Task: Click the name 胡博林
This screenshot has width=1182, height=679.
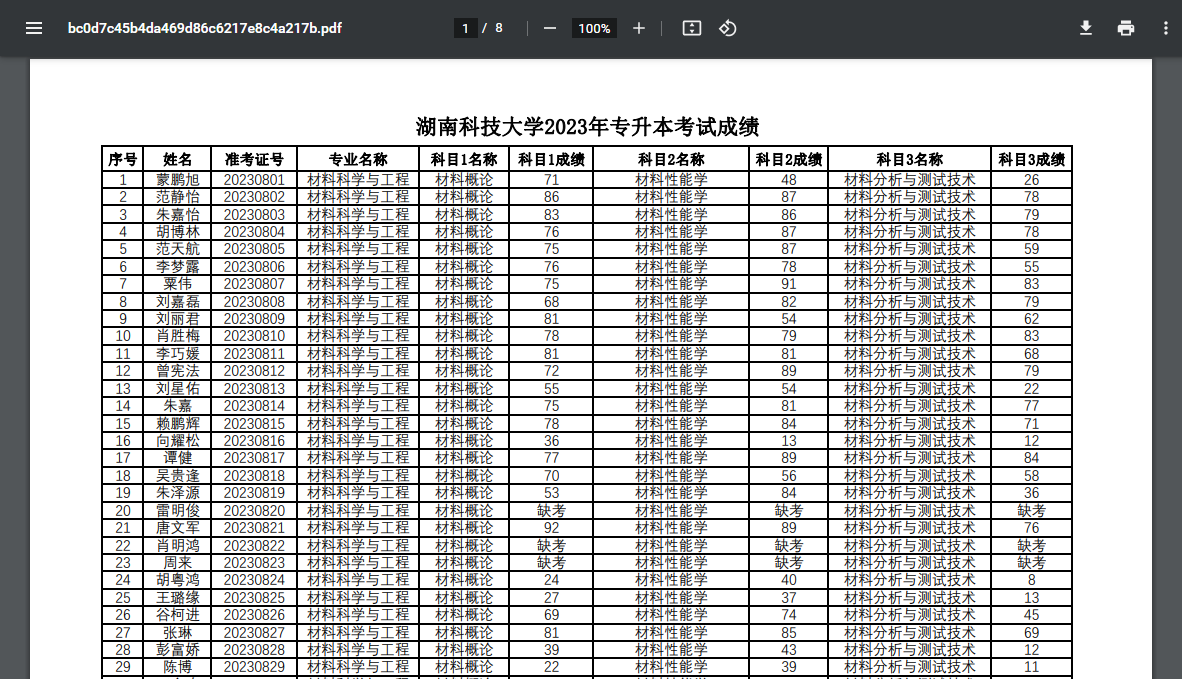Action: (x=177, y=231)
